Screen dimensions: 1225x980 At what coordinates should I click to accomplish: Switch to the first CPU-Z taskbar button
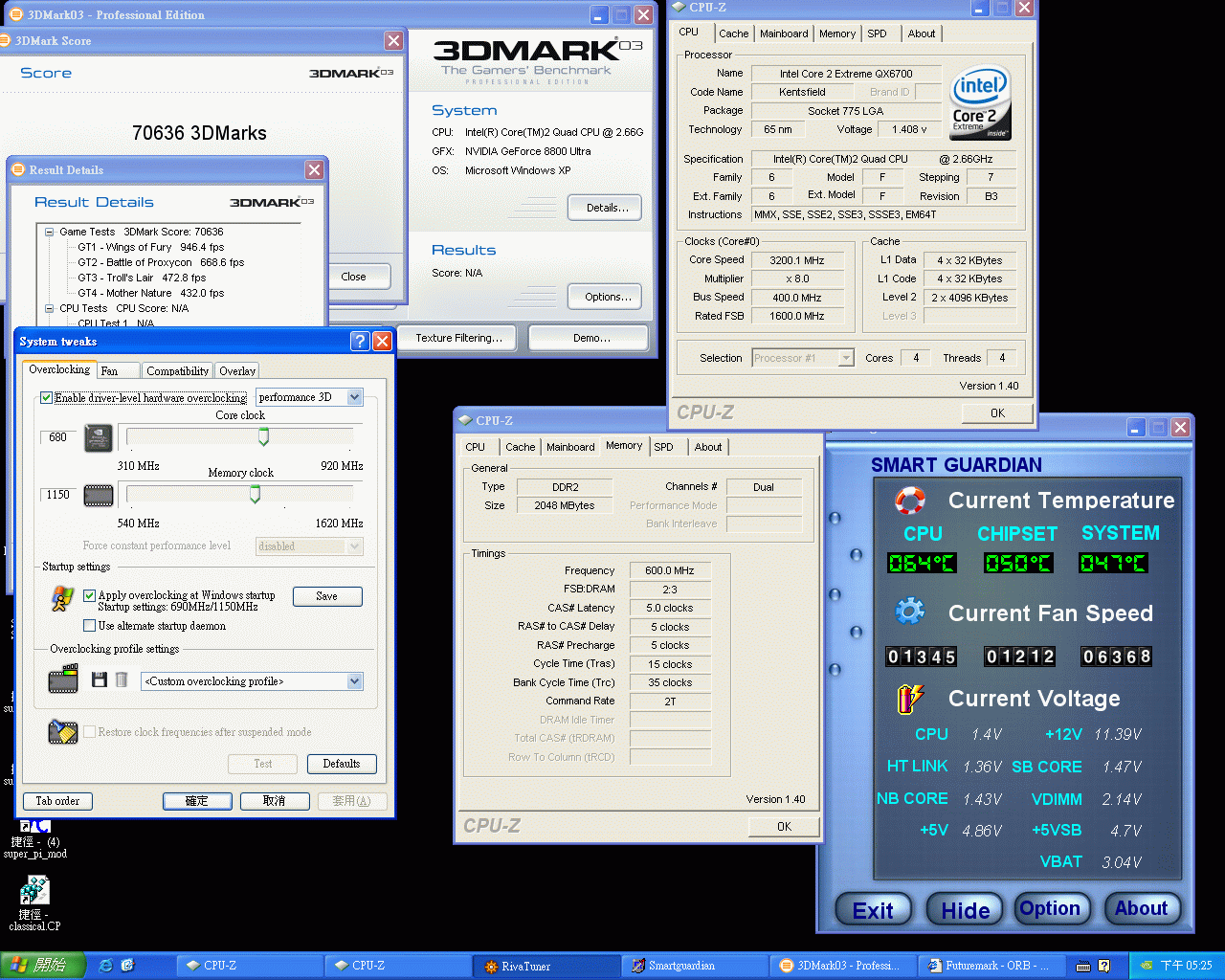coord(251,966)
